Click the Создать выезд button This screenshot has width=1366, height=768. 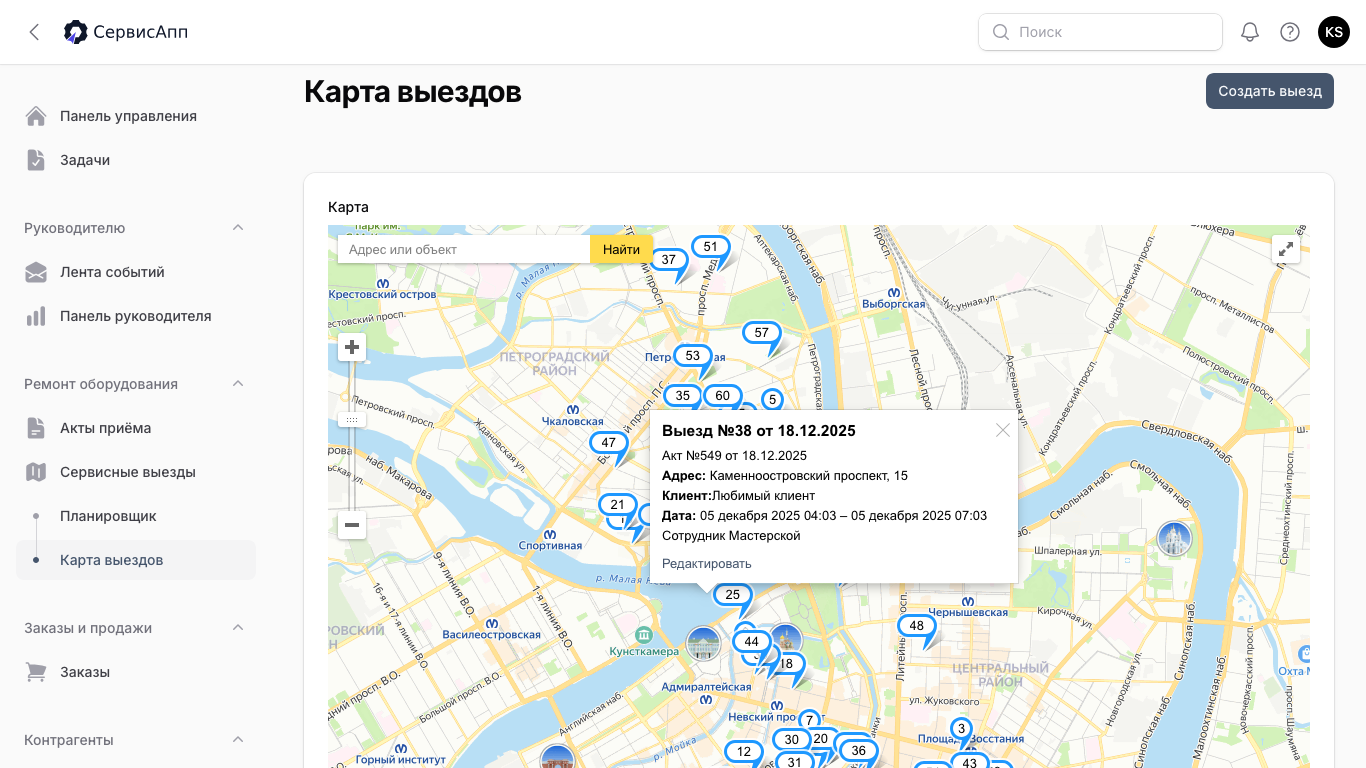pos(1269,91)
